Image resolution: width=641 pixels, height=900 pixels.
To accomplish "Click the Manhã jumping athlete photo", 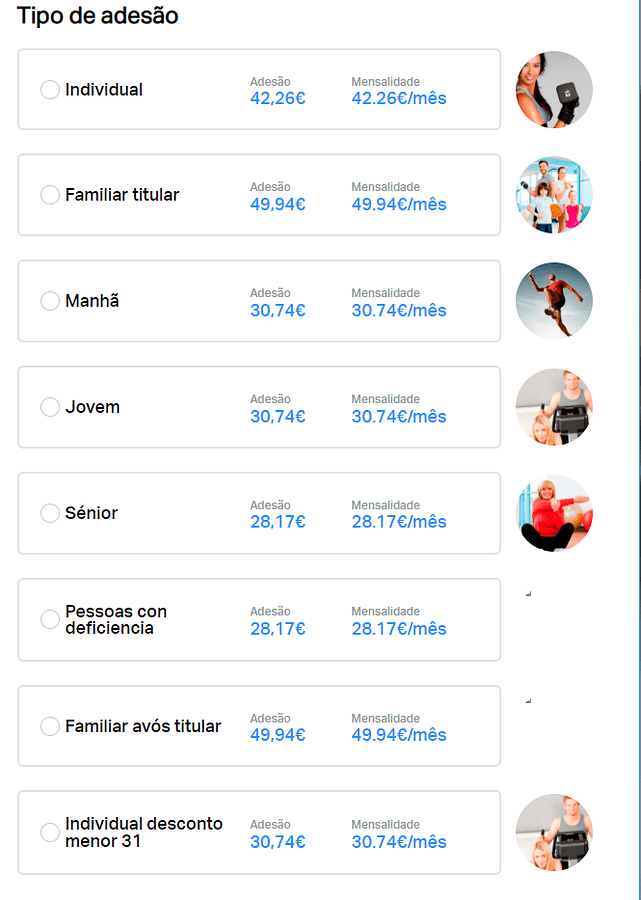I will (x=554, y=301).
